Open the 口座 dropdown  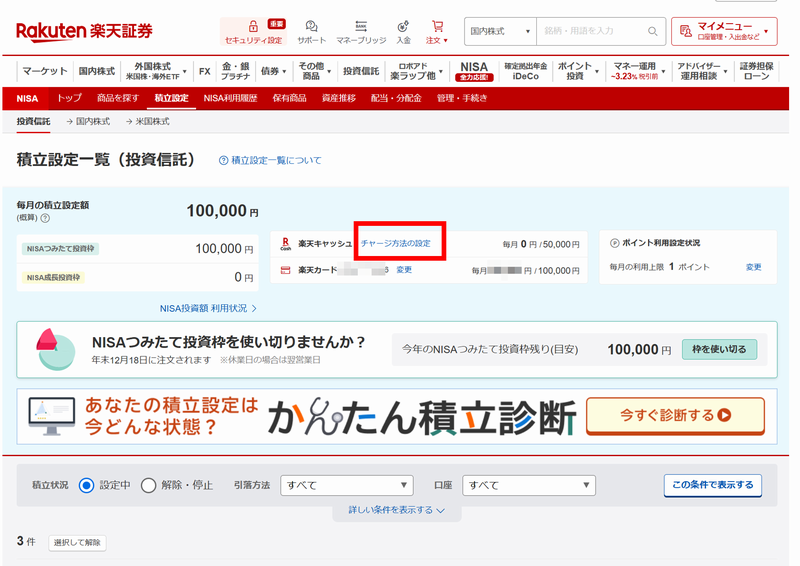coord(529,485)
